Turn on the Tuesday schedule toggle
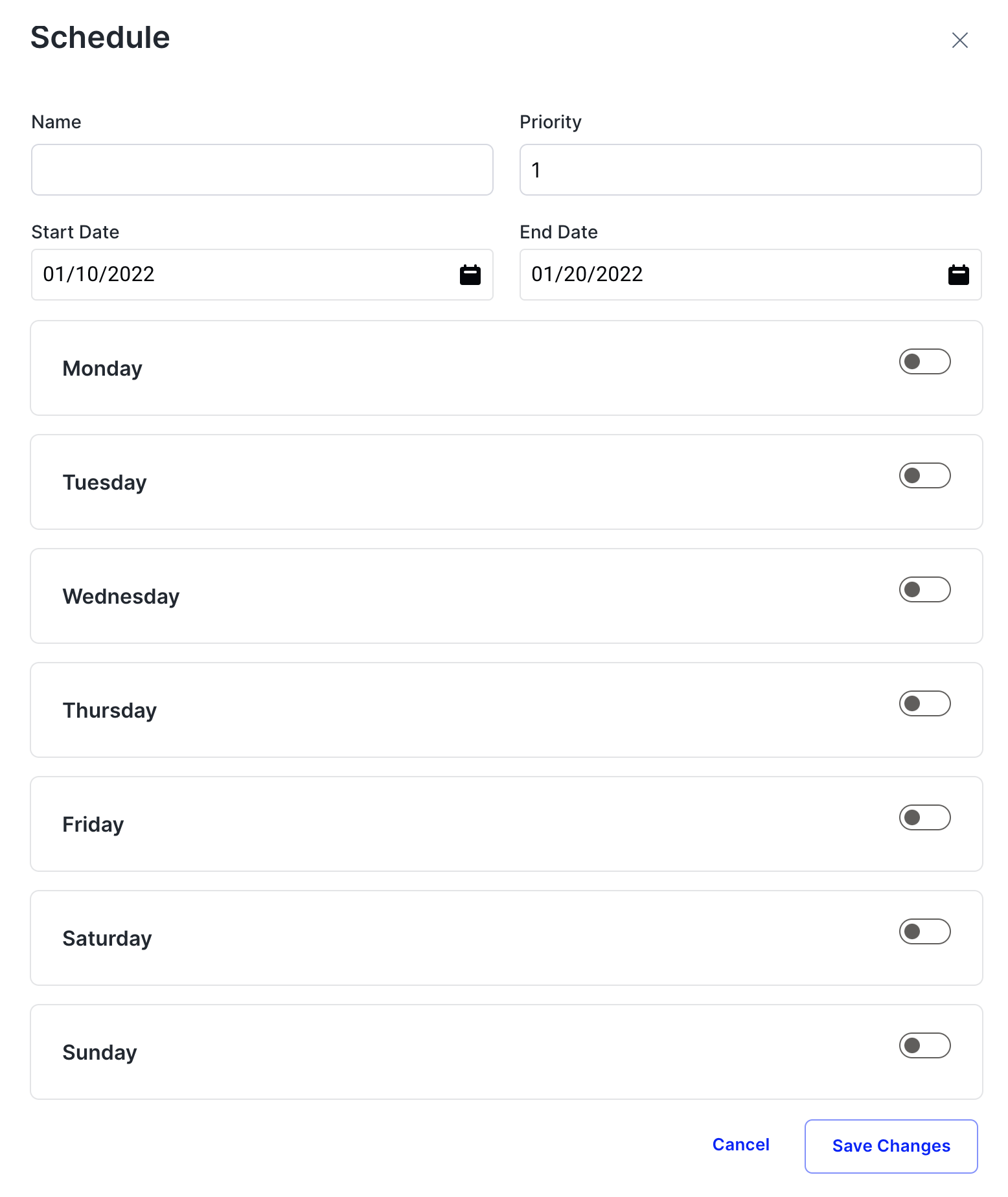Viewport: 1008px width, 1197px height. point(924,475)
